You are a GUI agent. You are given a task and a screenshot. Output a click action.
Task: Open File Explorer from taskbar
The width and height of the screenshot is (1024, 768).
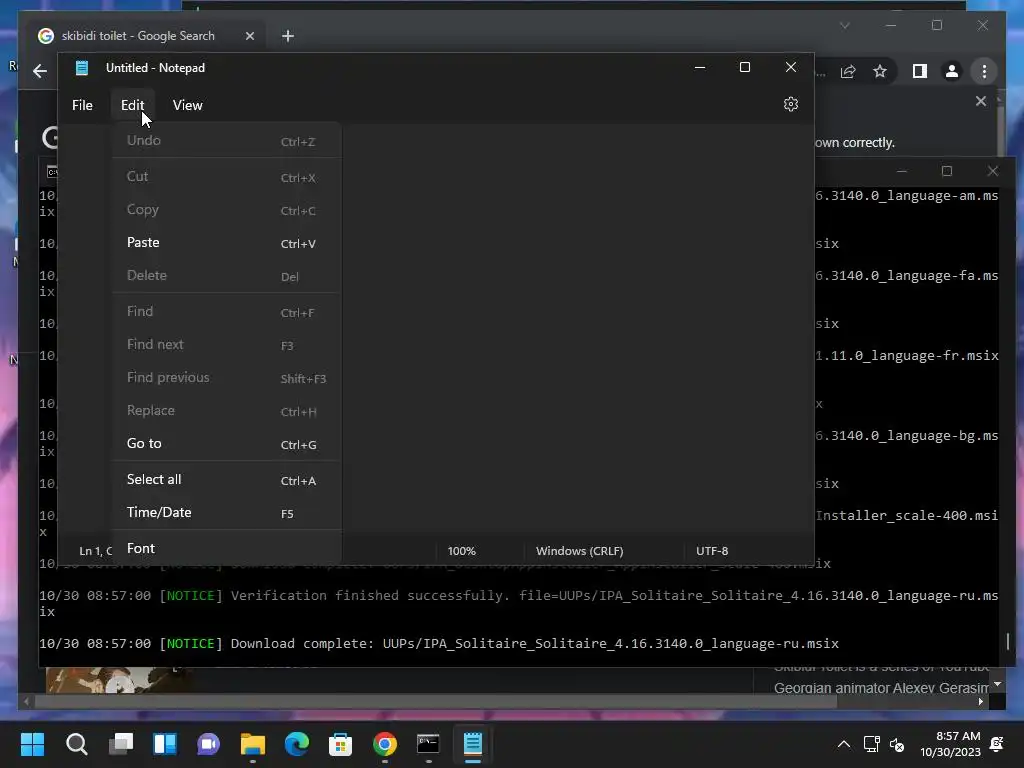pyautogui.click(x=253, y=744)
